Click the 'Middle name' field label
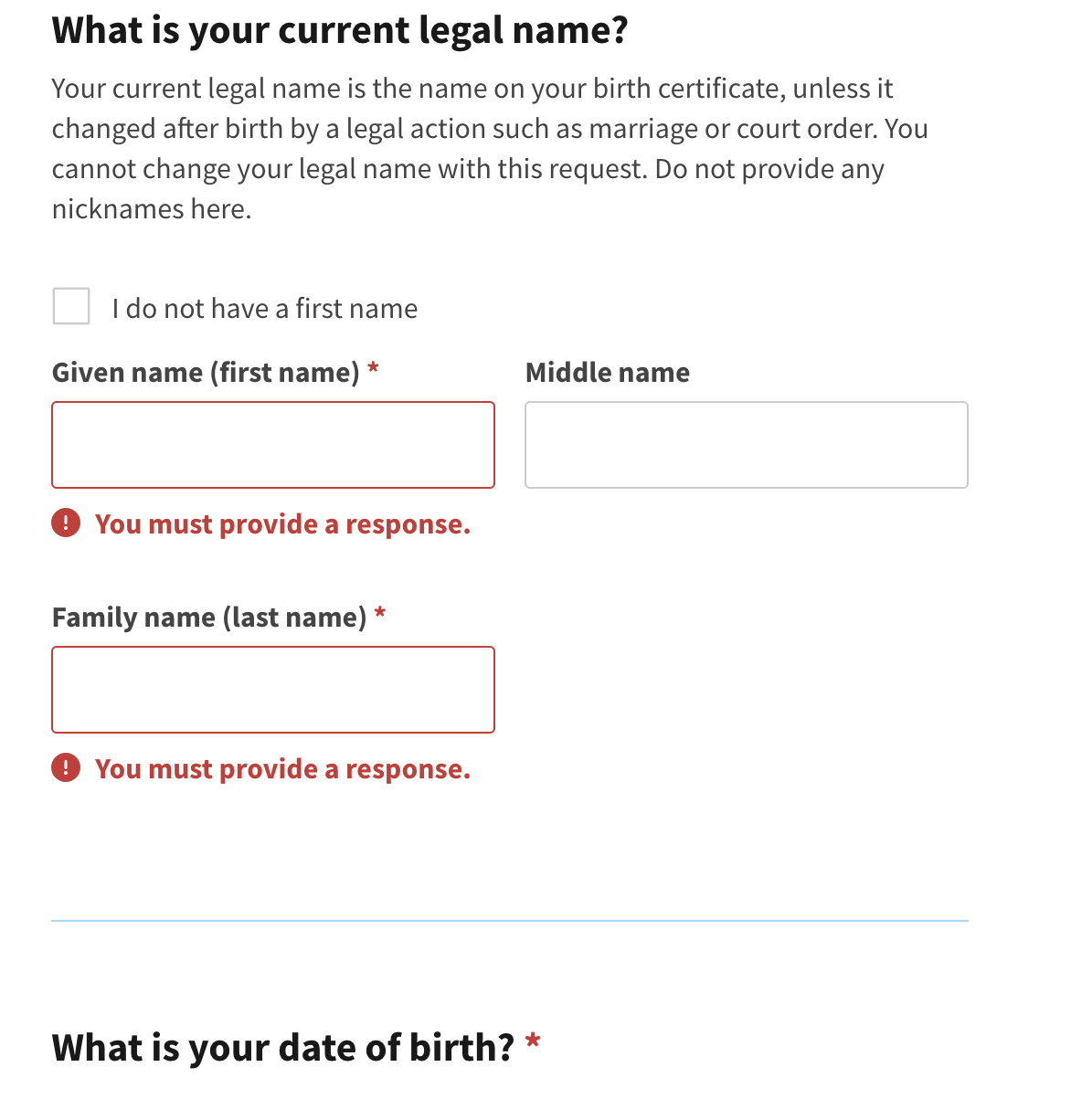The image size is (1071, 1120). click(x=608, y=373)
